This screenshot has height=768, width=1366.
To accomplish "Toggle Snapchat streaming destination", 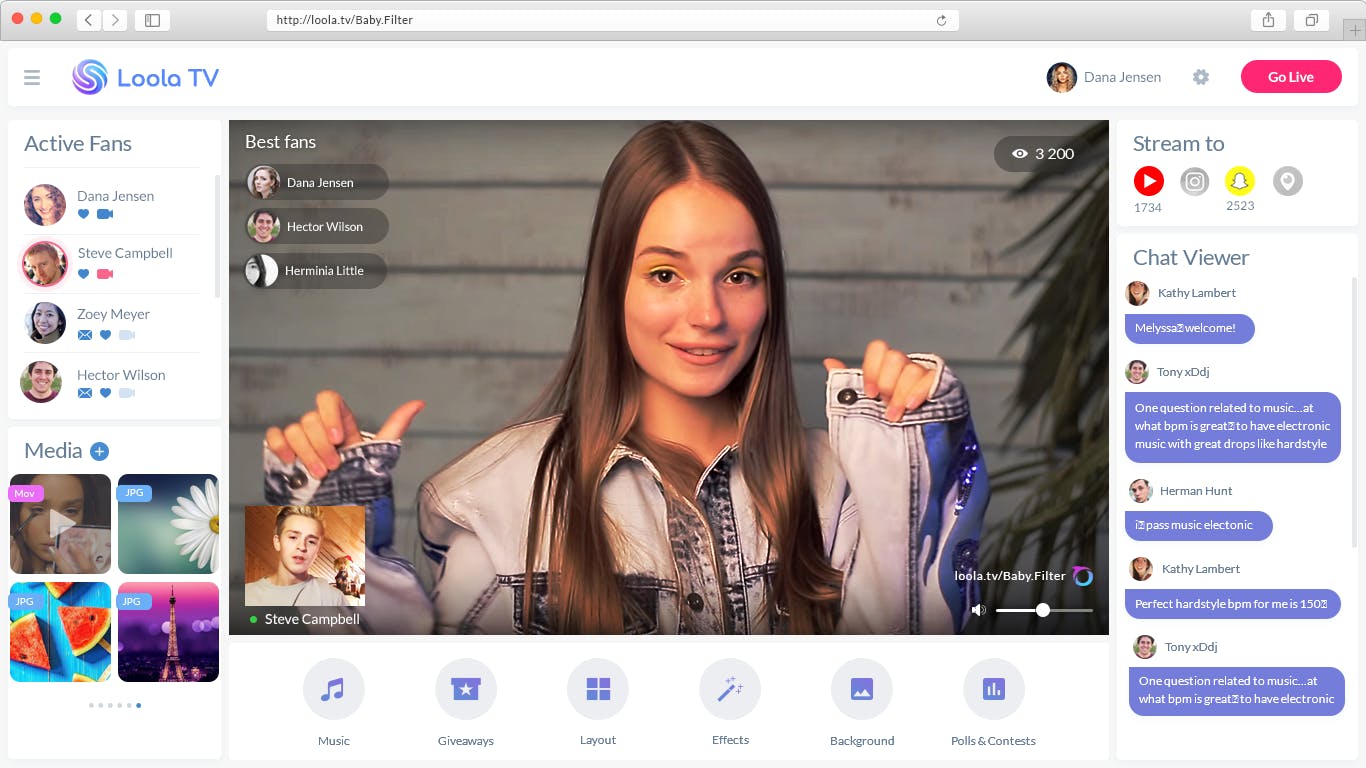I will point(1240,181).
